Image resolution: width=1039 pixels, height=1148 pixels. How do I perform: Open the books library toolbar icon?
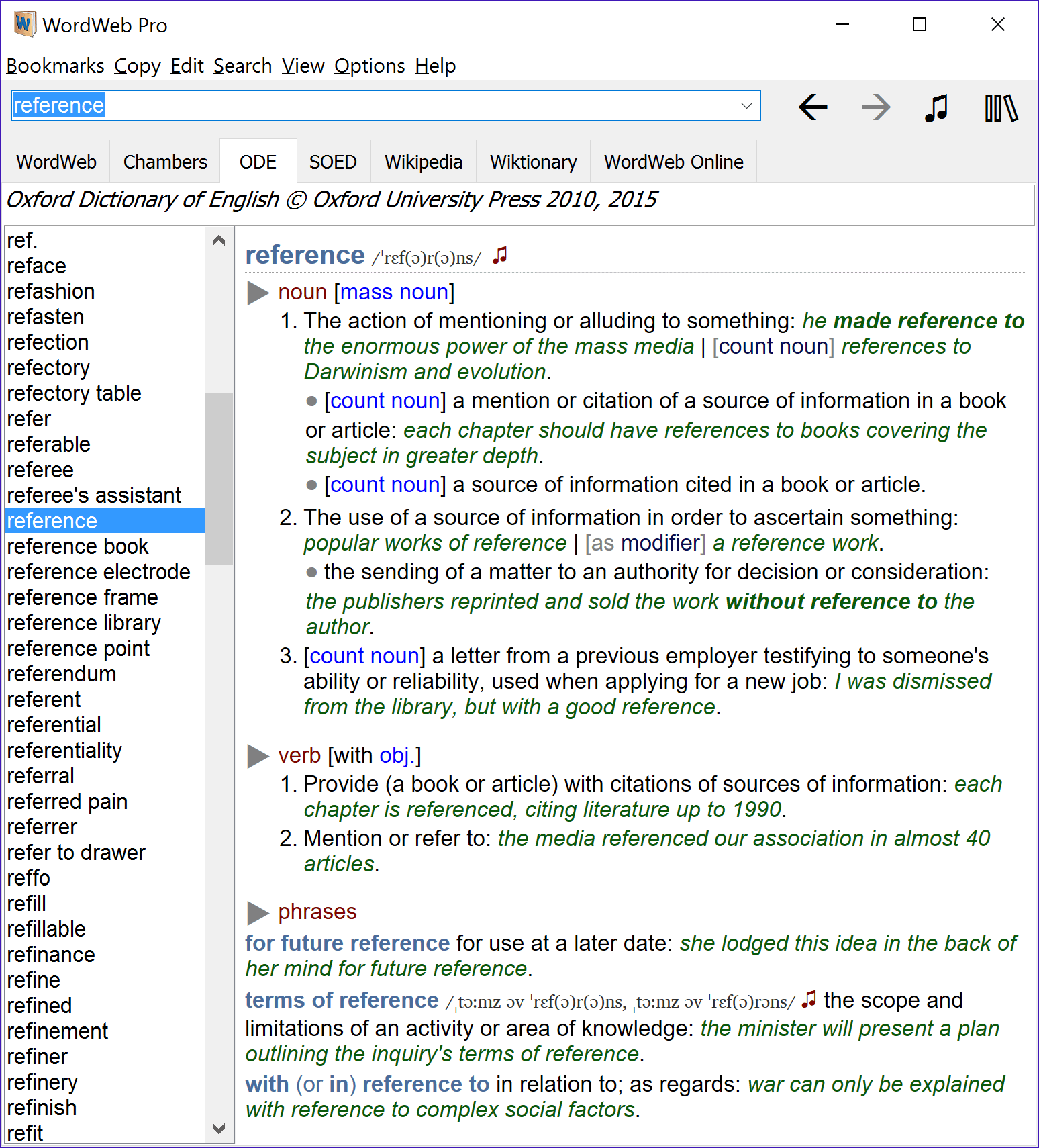pos(1001,107)
